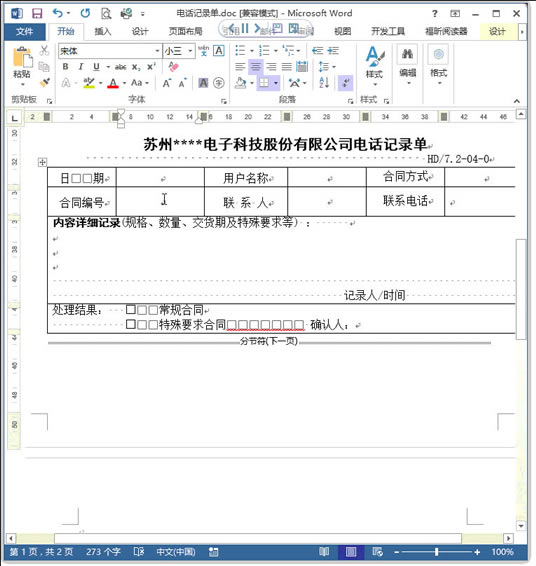536x566 pixels.
Task: Apply red font color button
Action: 113,83
